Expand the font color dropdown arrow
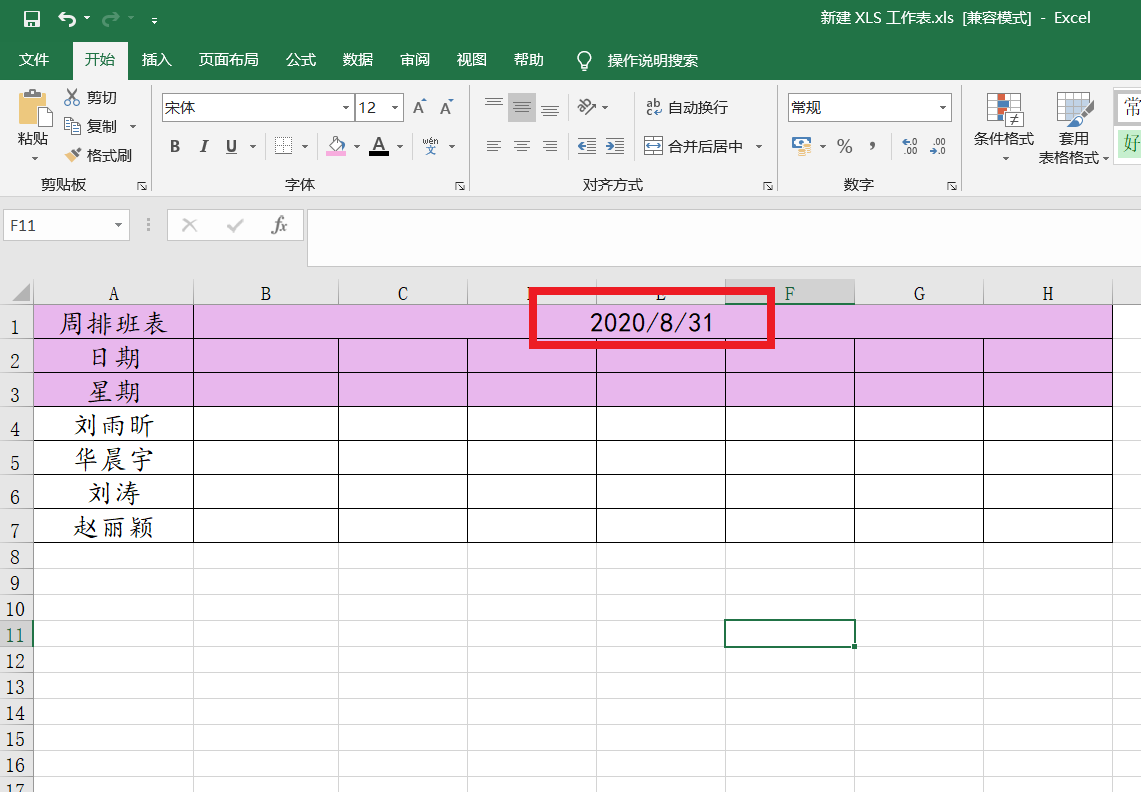This screenshot has width=1141, height=792. (x=399, y=146)
